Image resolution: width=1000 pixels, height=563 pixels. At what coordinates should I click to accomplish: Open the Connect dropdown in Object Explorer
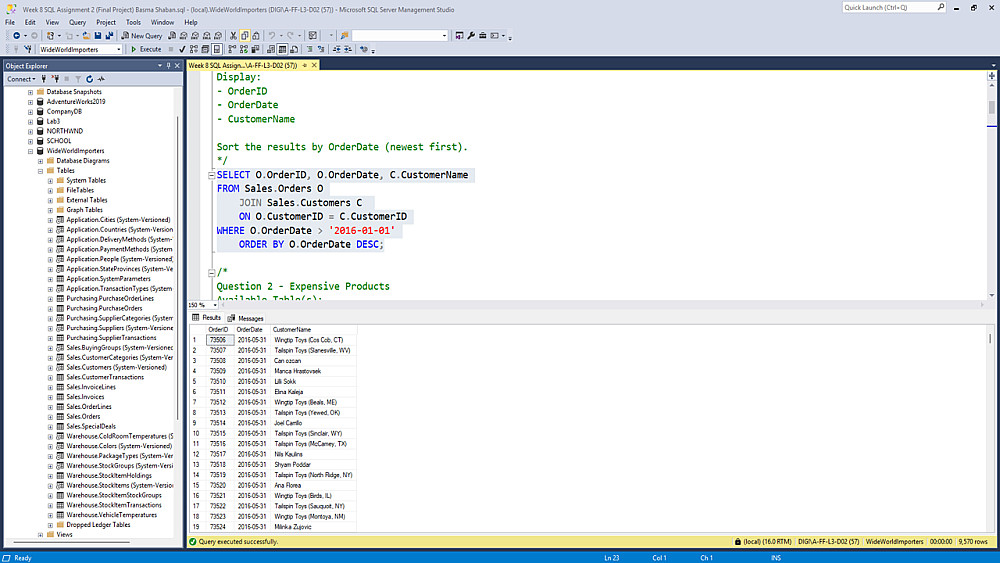21,79
